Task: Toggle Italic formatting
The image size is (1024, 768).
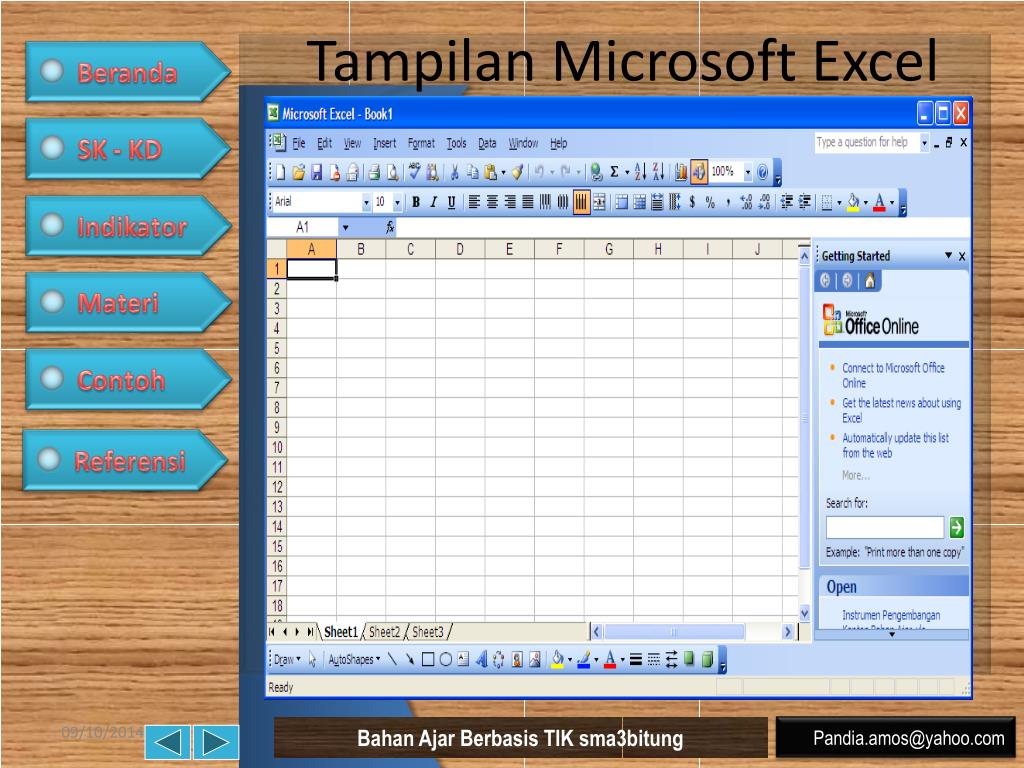Action: point(433,202)
